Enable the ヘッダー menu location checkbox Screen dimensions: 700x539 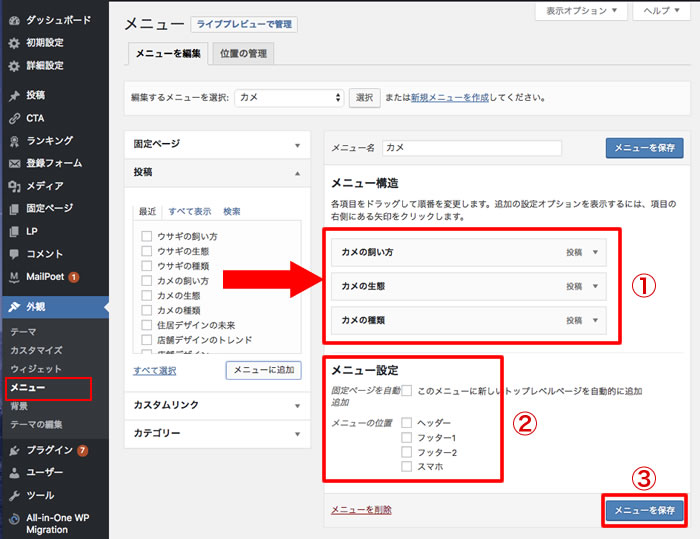point(406,423)
